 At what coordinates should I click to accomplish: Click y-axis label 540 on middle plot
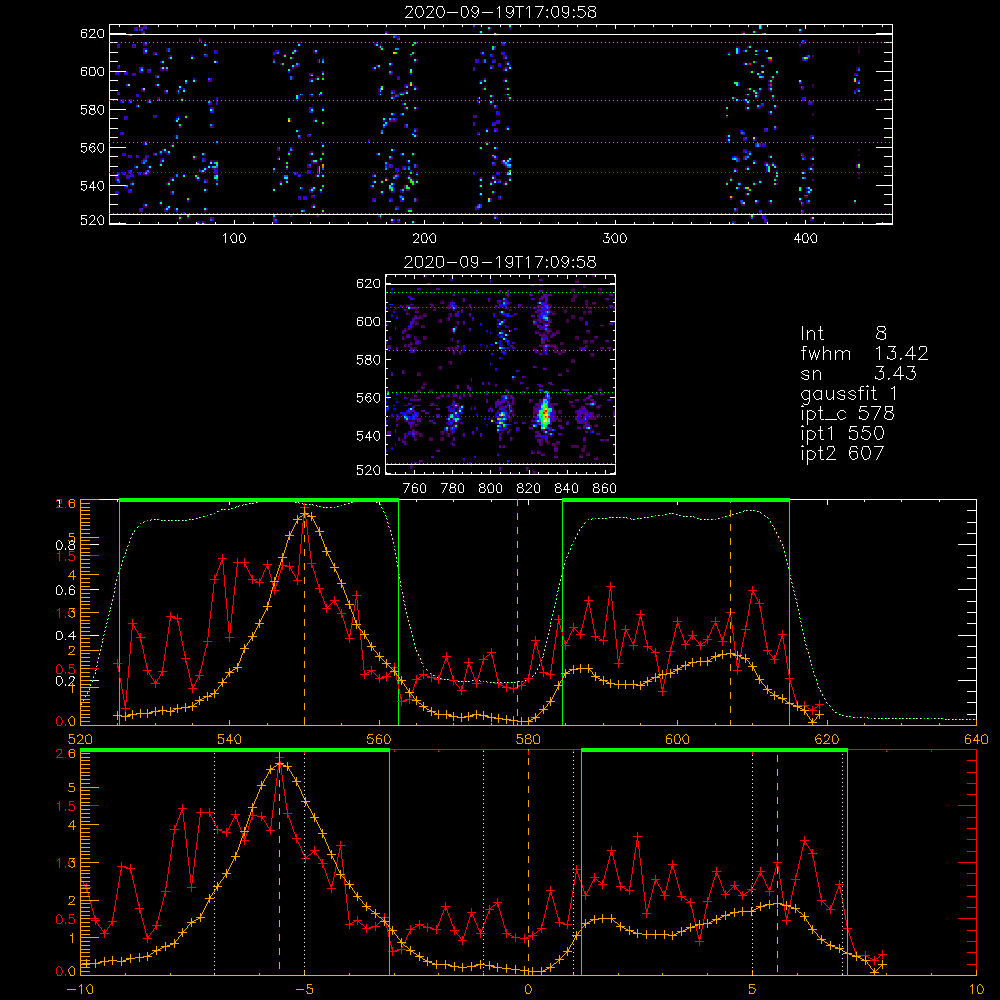coord(368,436)
